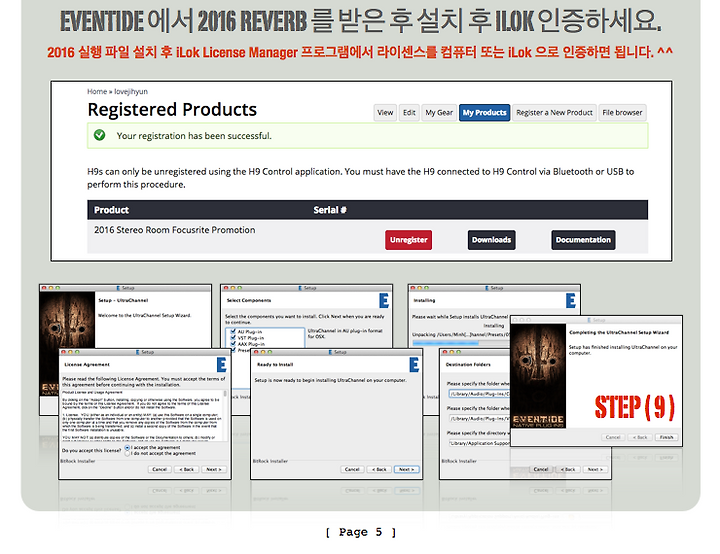Switch to the My Gear tab
The height and width of the screenshot is (554, 720).
coord(439,113)
